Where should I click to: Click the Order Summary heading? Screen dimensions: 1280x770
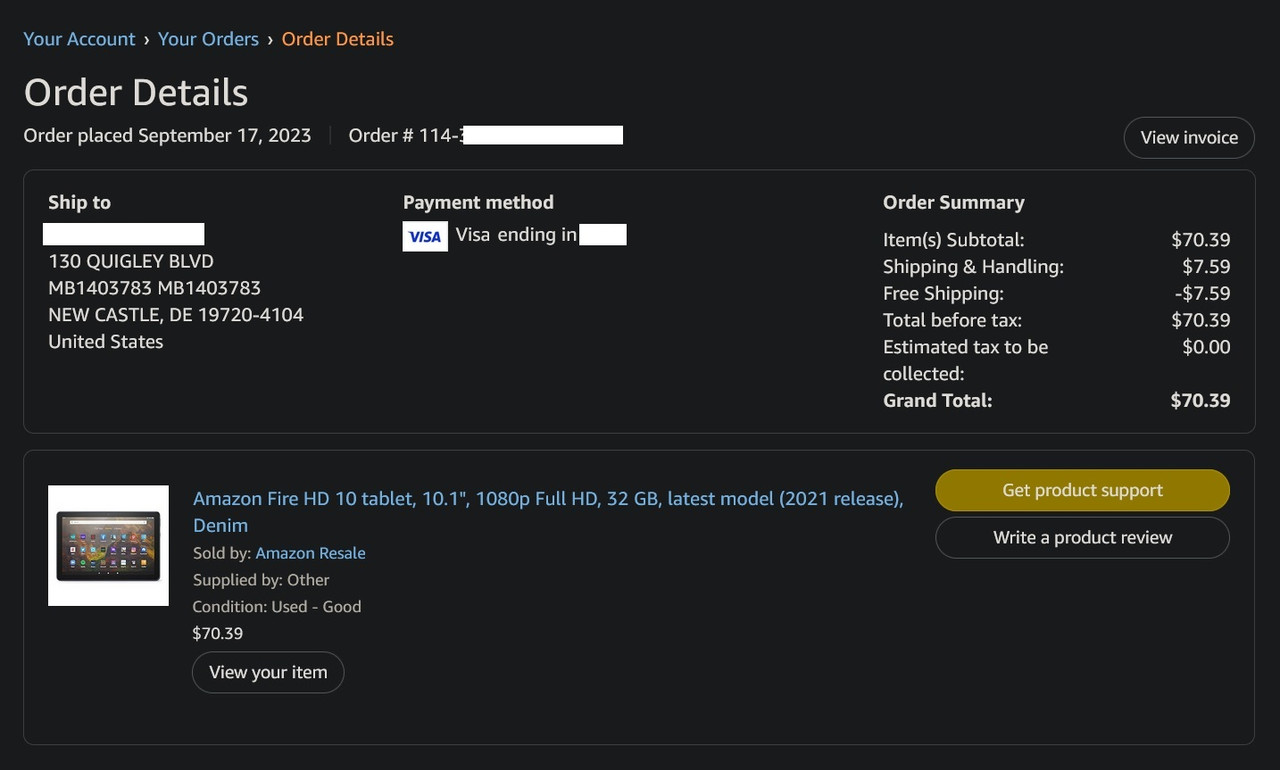coord(953,202)
